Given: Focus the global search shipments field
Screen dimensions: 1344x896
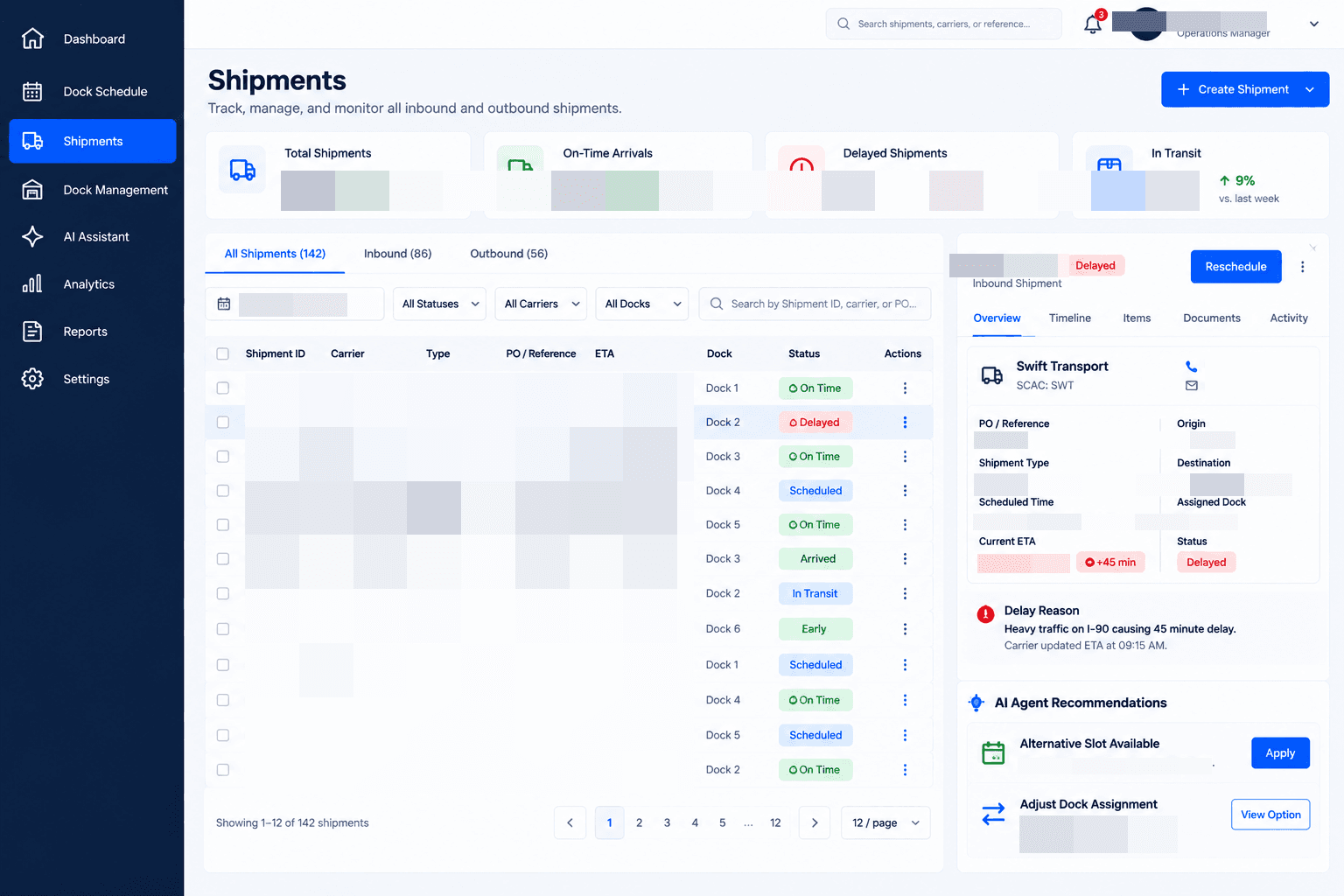Looking at the screenshot, I should 943,24.
